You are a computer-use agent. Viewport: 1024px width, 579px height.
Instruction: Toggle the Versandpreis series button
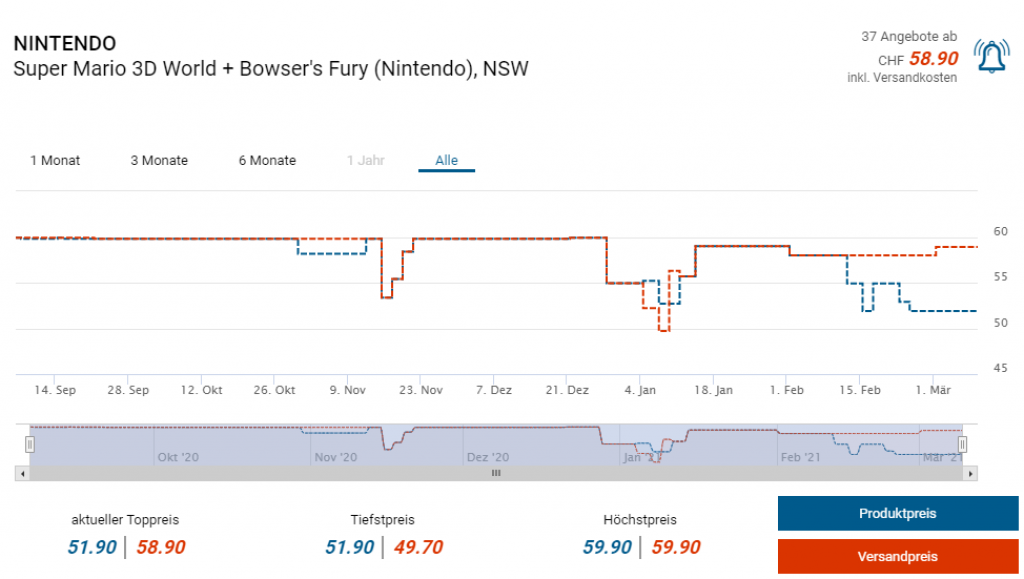tap(897, 556)
